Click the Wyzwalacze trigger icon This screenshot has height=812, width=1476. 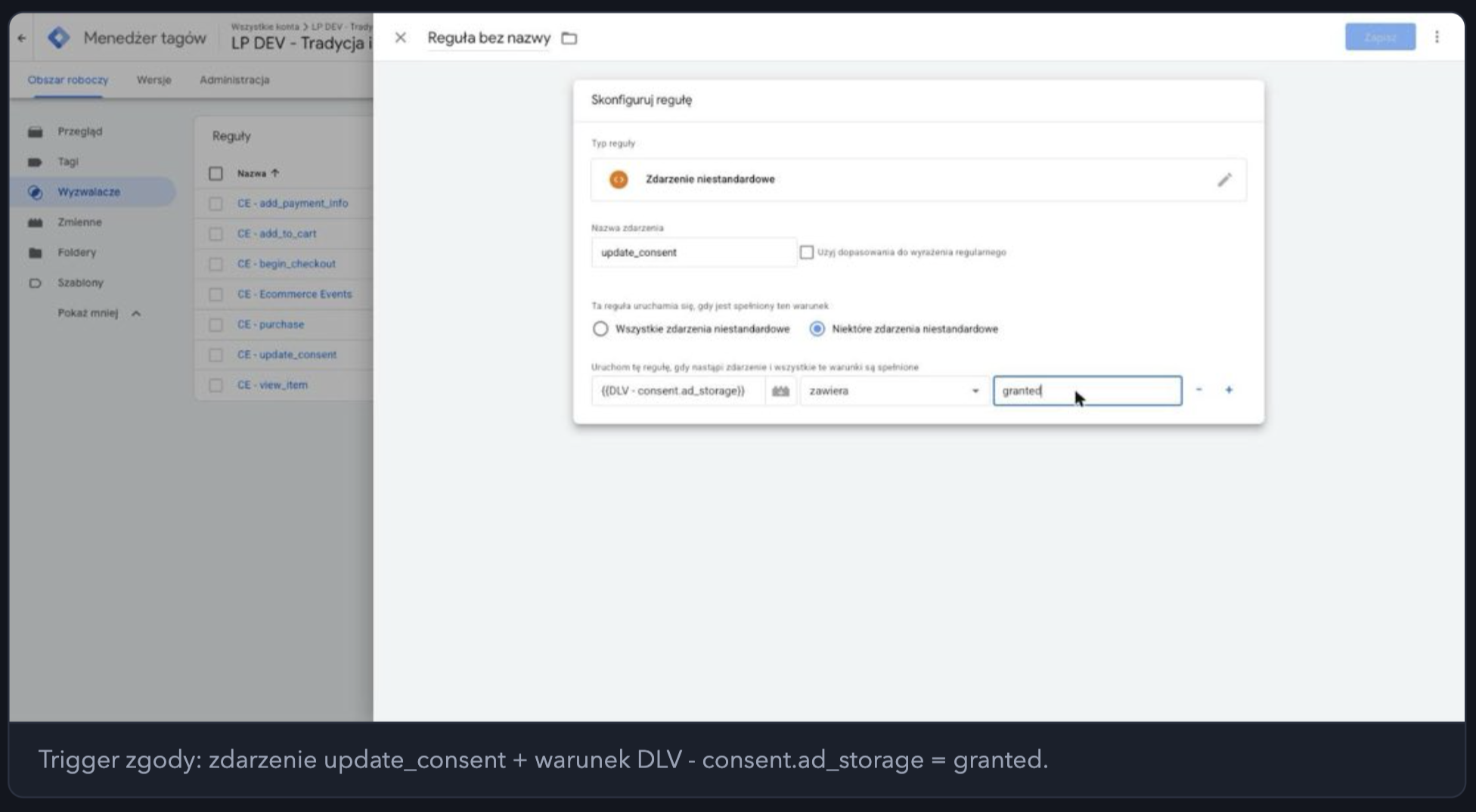[x=35, y=192]
